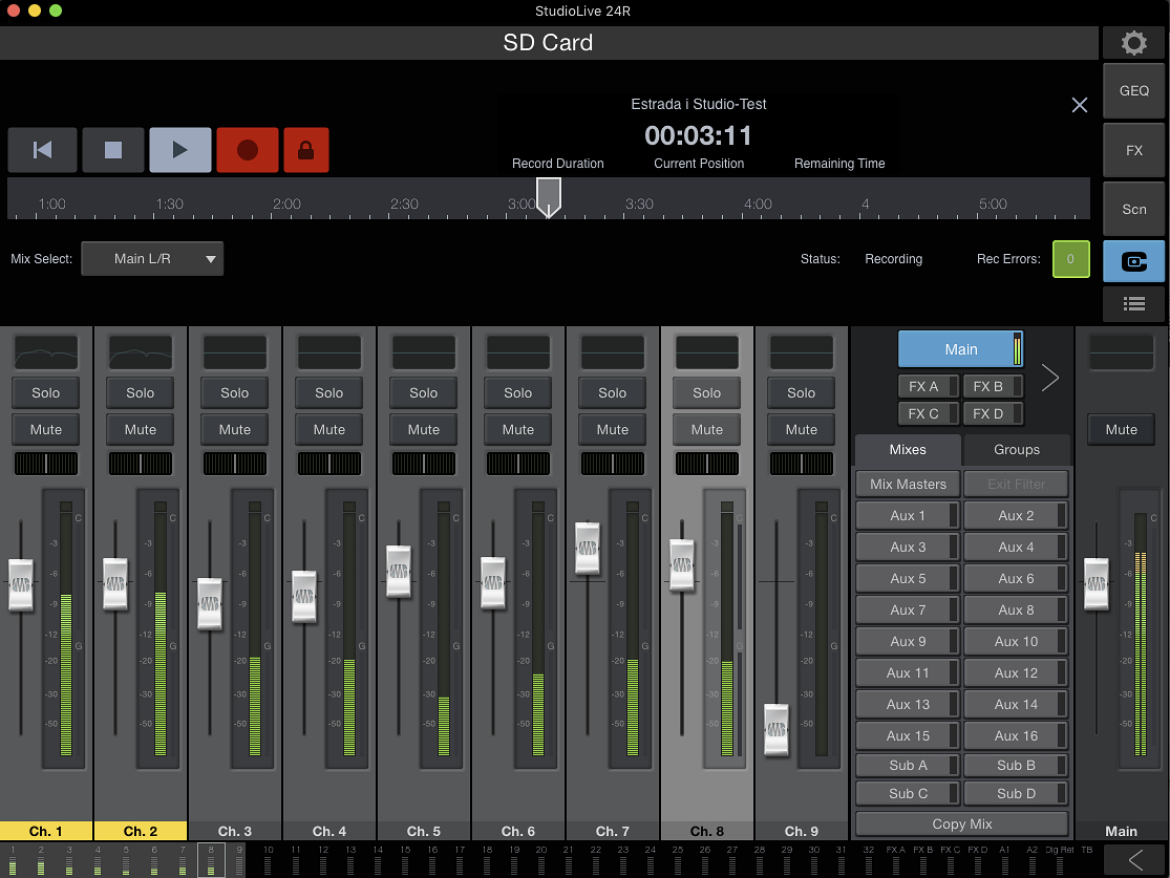Select the Aux 13 mix

[x=907, y=704]
